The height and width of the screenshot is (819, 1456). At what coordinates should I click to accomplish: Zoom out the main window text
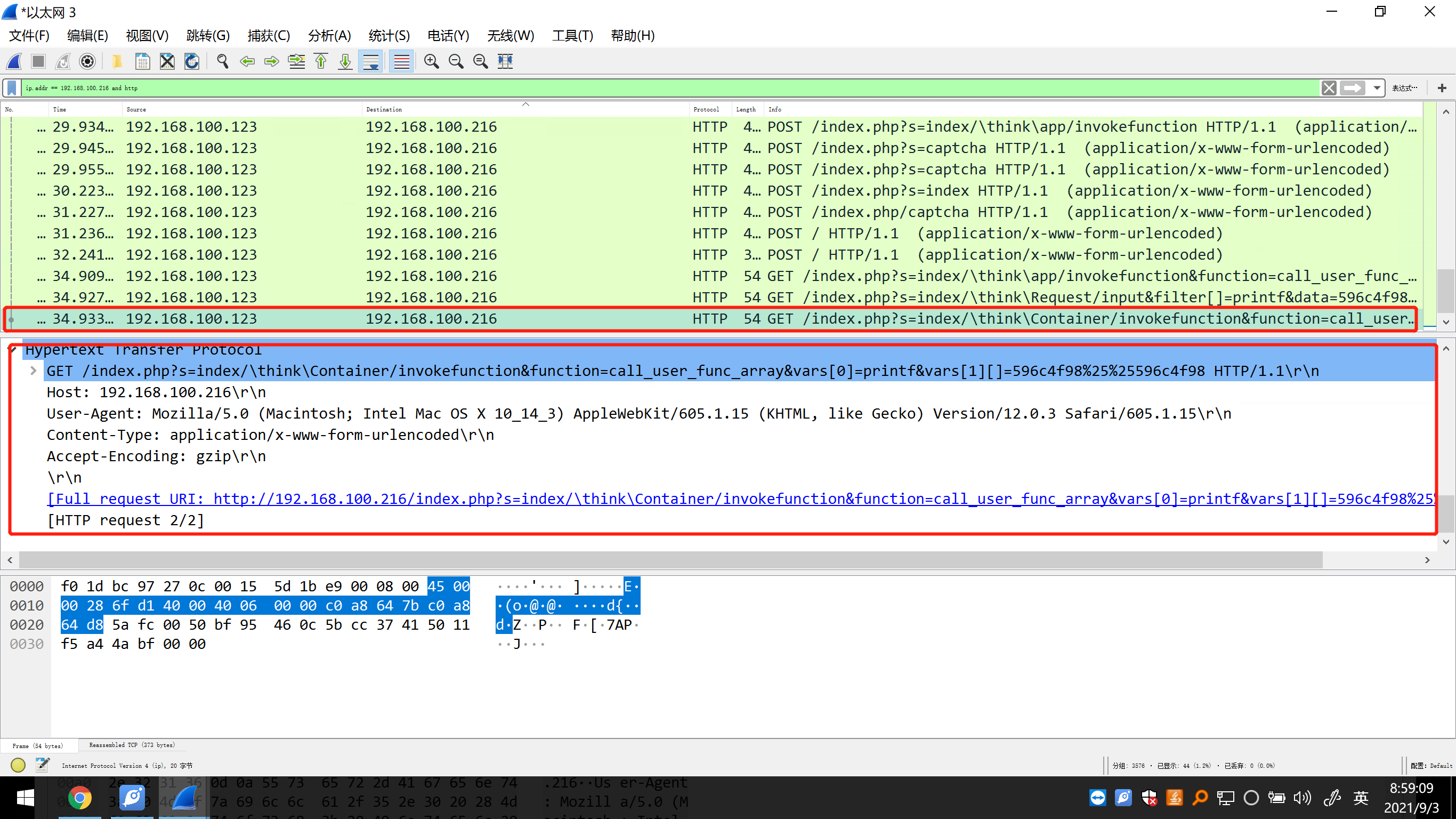pos(456,61)
